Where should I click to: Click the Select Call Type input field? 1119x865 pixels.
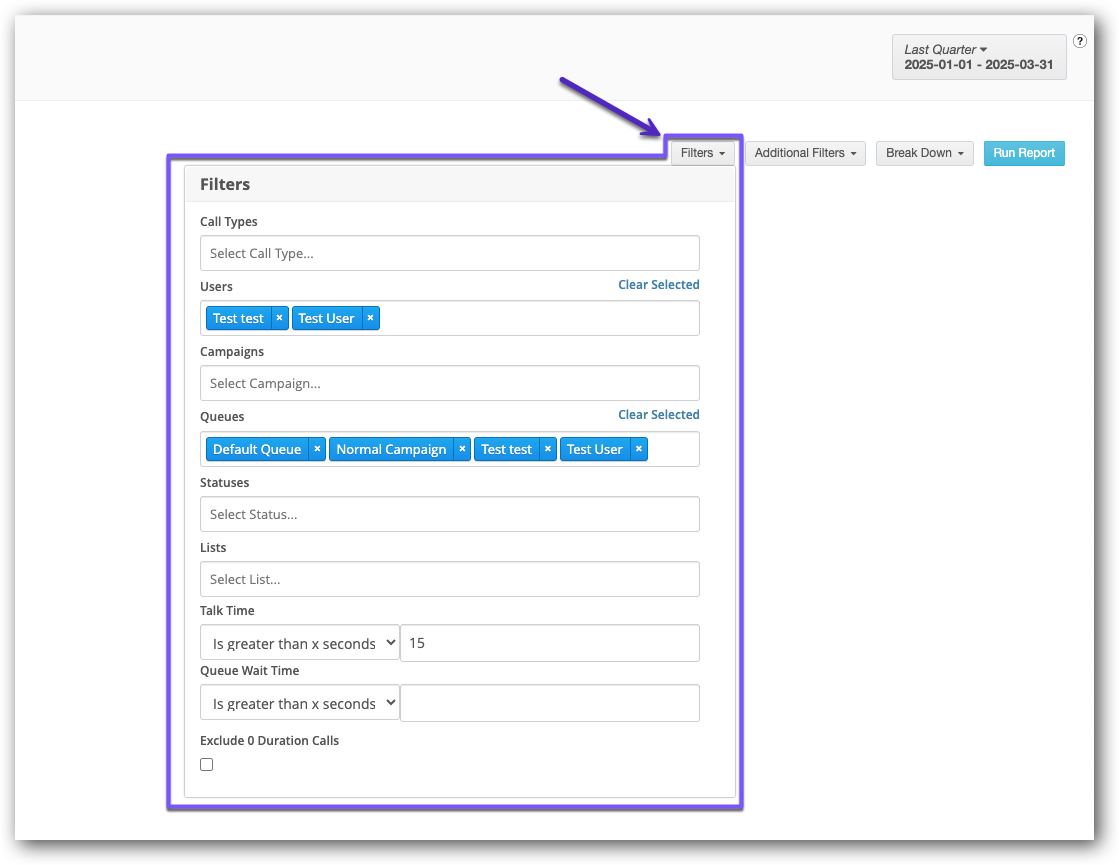pos(449,253)
